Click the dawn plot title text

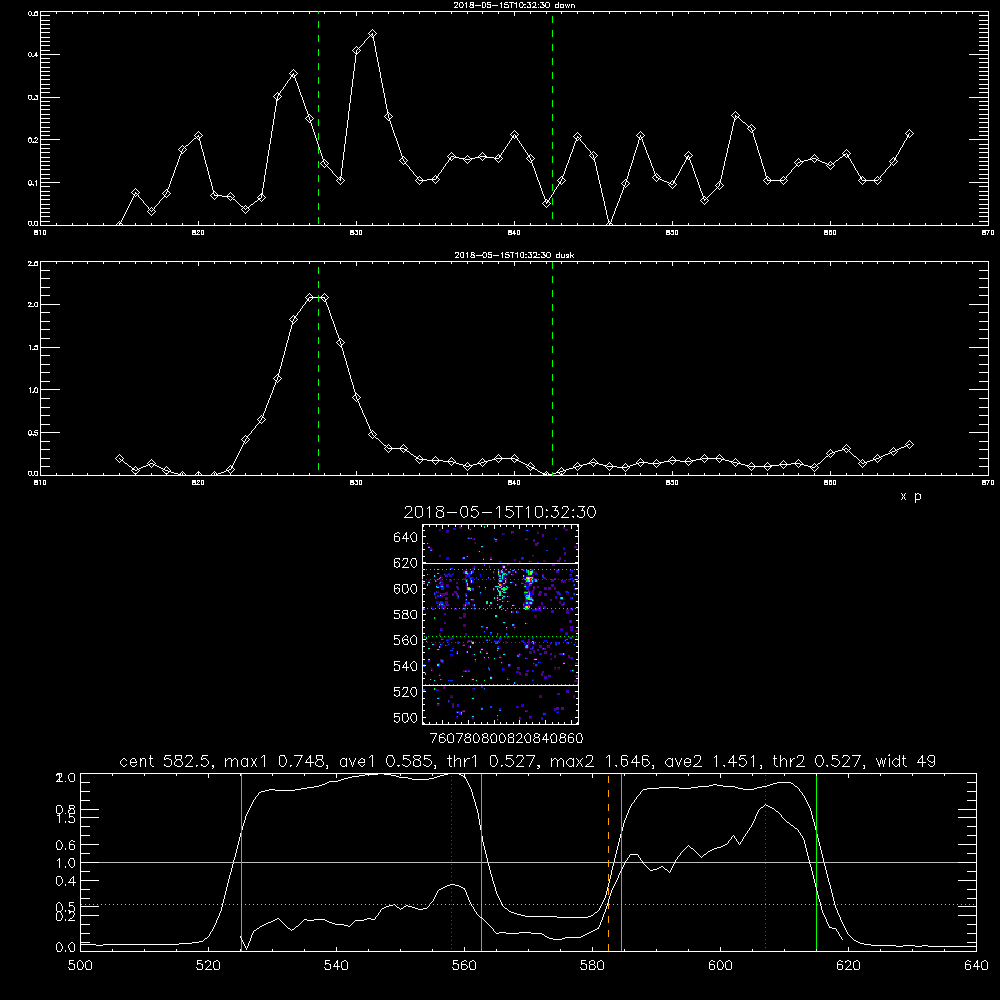tap(514, 5)
